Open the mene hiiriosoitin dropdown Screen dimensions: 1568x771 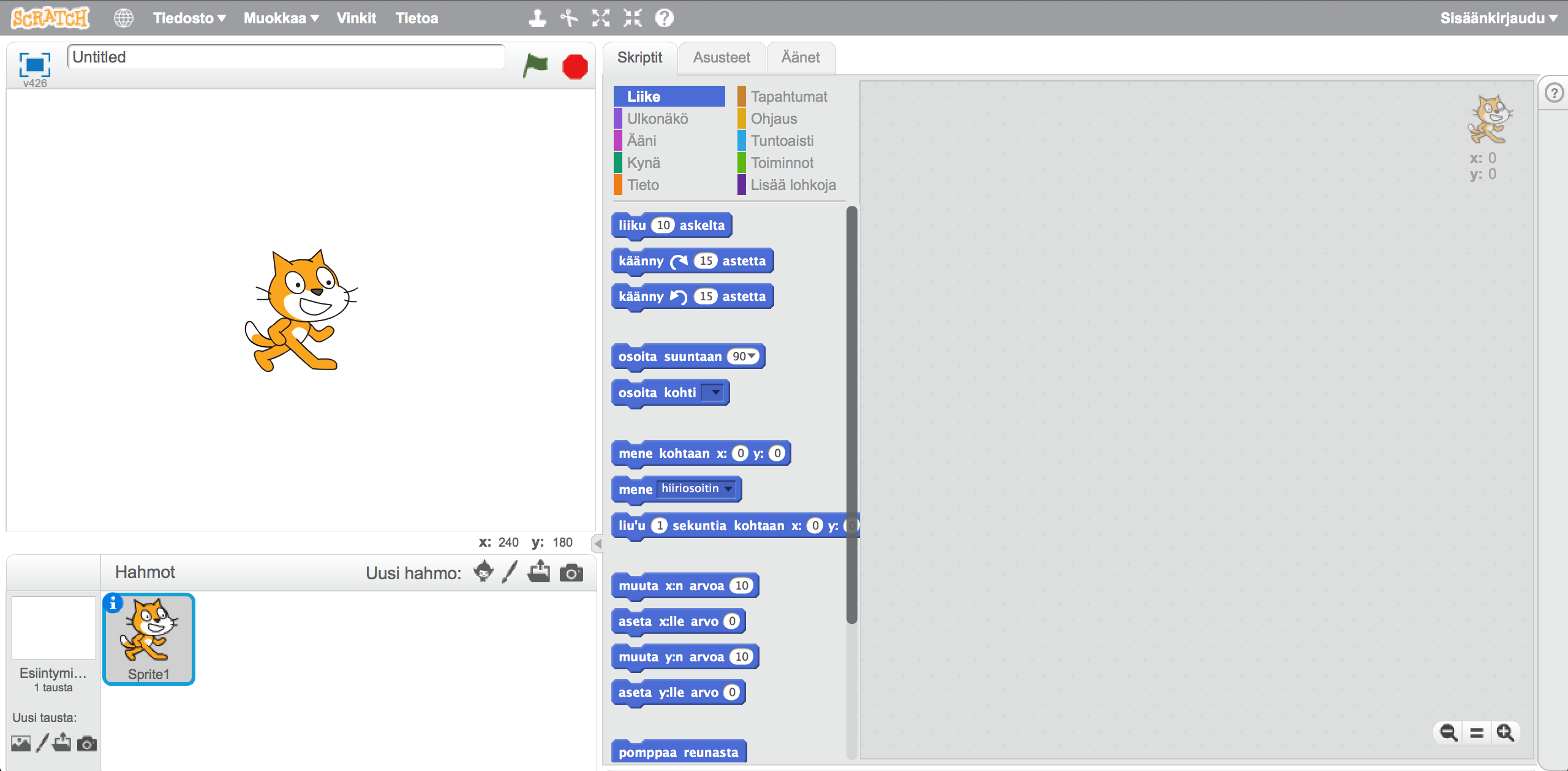point(696,488)
